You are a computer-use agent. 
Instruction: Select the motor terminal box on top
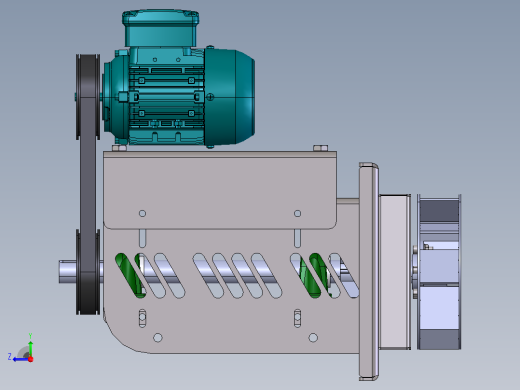point(161,28)
